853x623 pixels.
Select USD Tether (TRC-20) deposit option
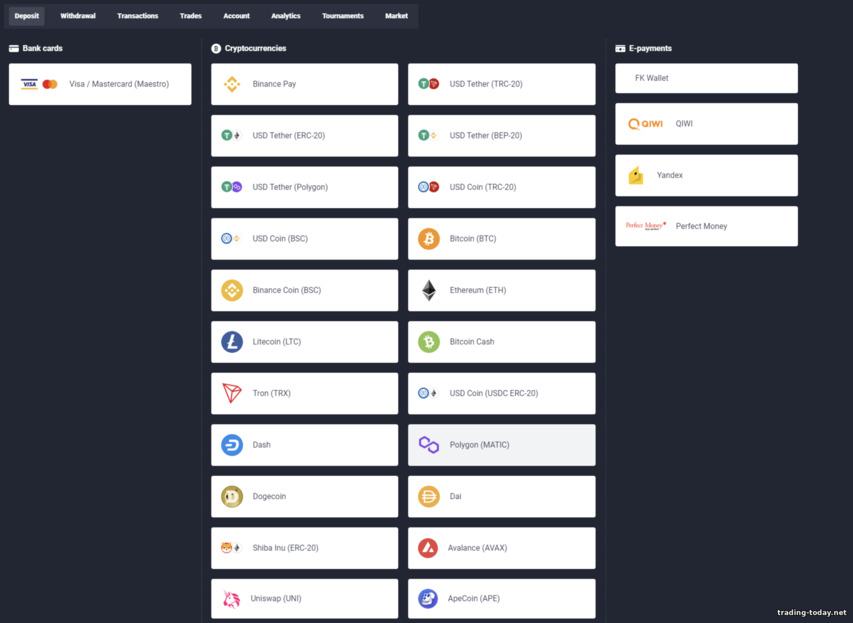point(500,84)
